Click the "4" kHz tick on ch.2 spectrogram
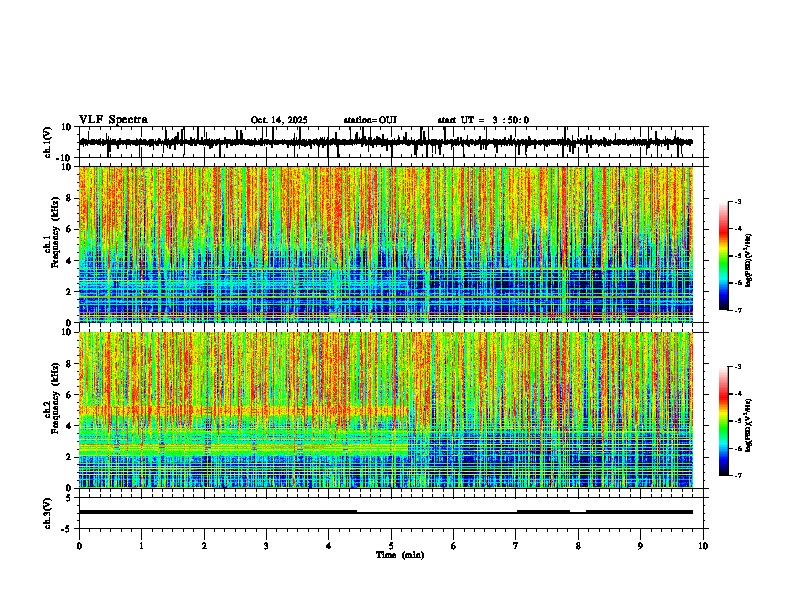Screen dimensions: 792x612 (70, 426)
